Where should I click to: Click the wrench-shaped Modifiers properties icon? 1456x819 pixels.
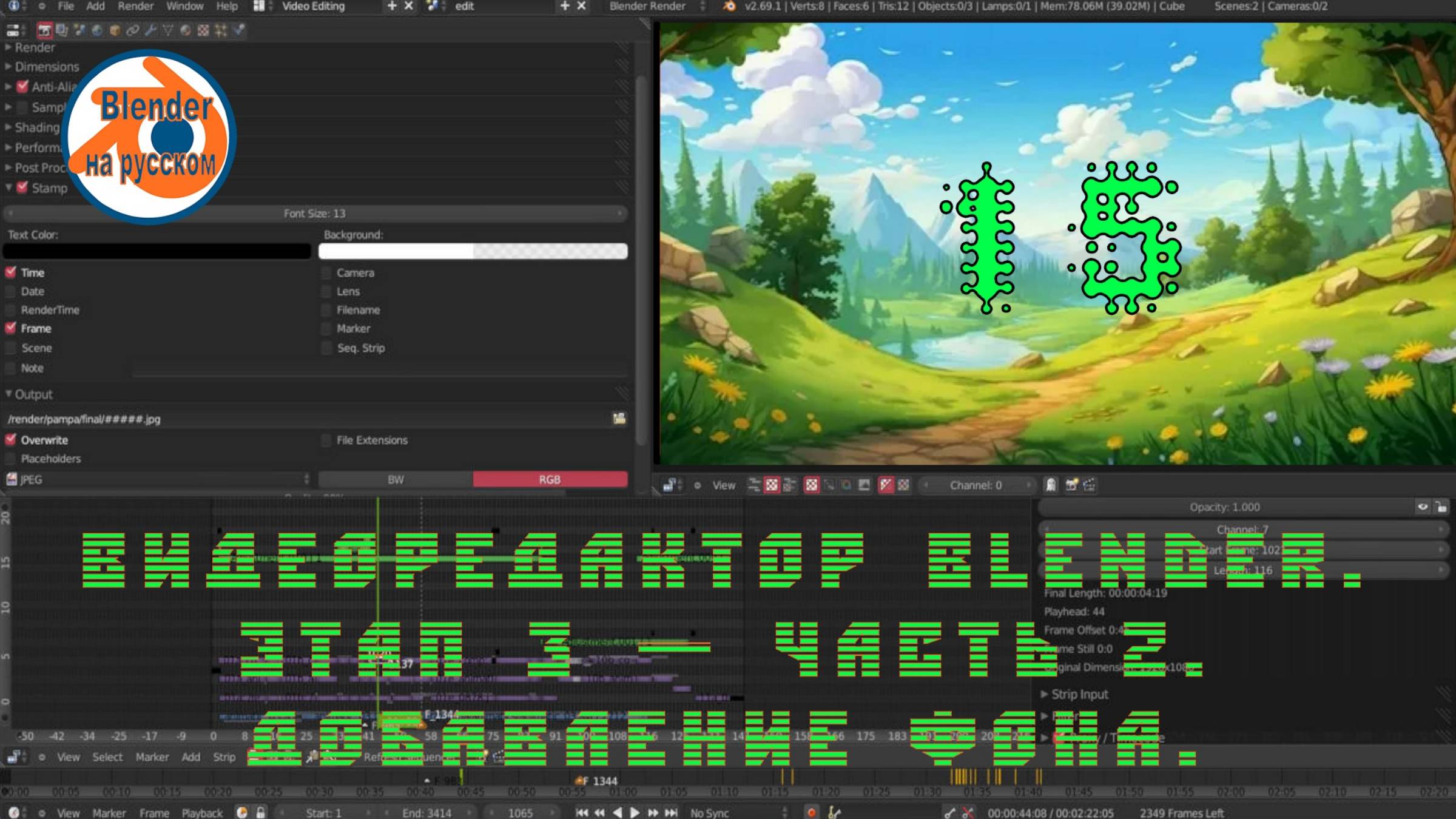click(150, 29)
